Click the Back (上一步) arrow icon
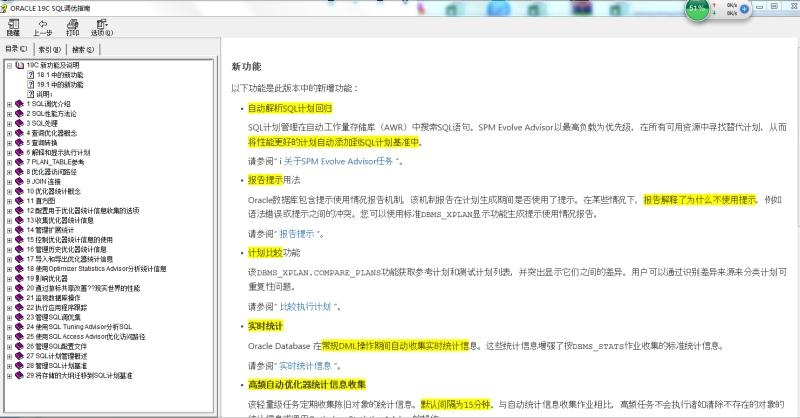 point(43,23)
